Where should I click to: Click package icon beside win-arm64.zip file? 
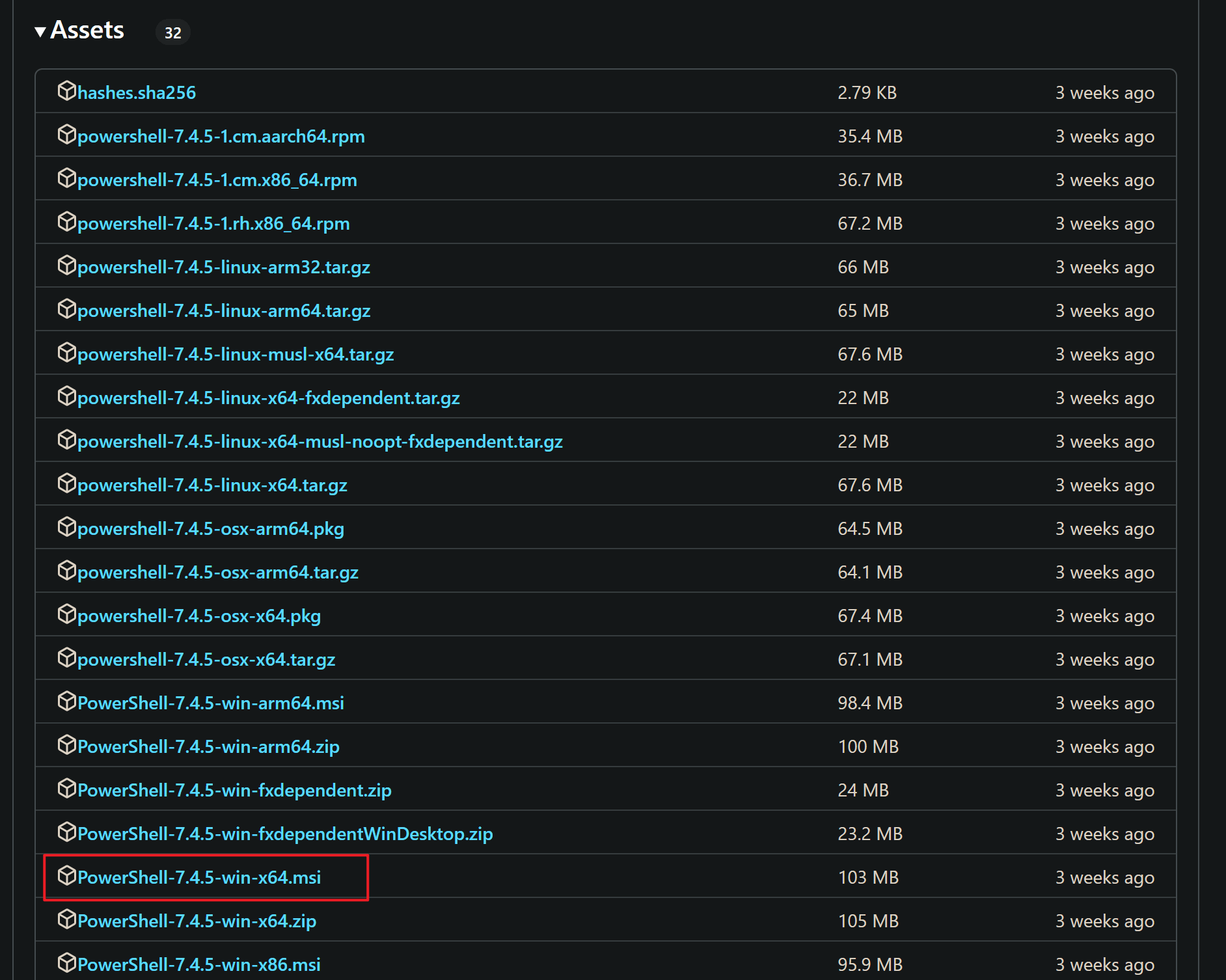(66, 744)
